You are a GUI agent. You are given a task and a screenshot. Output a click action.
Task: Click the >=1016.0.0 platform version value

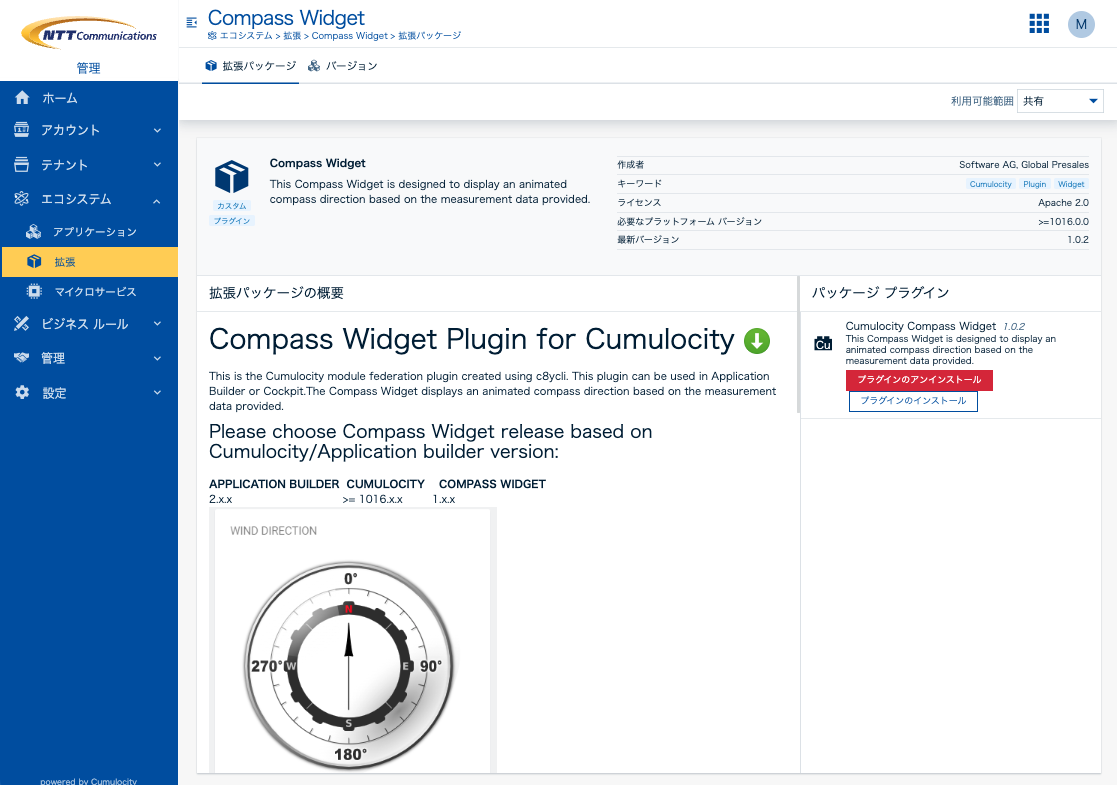[1063, 222]
